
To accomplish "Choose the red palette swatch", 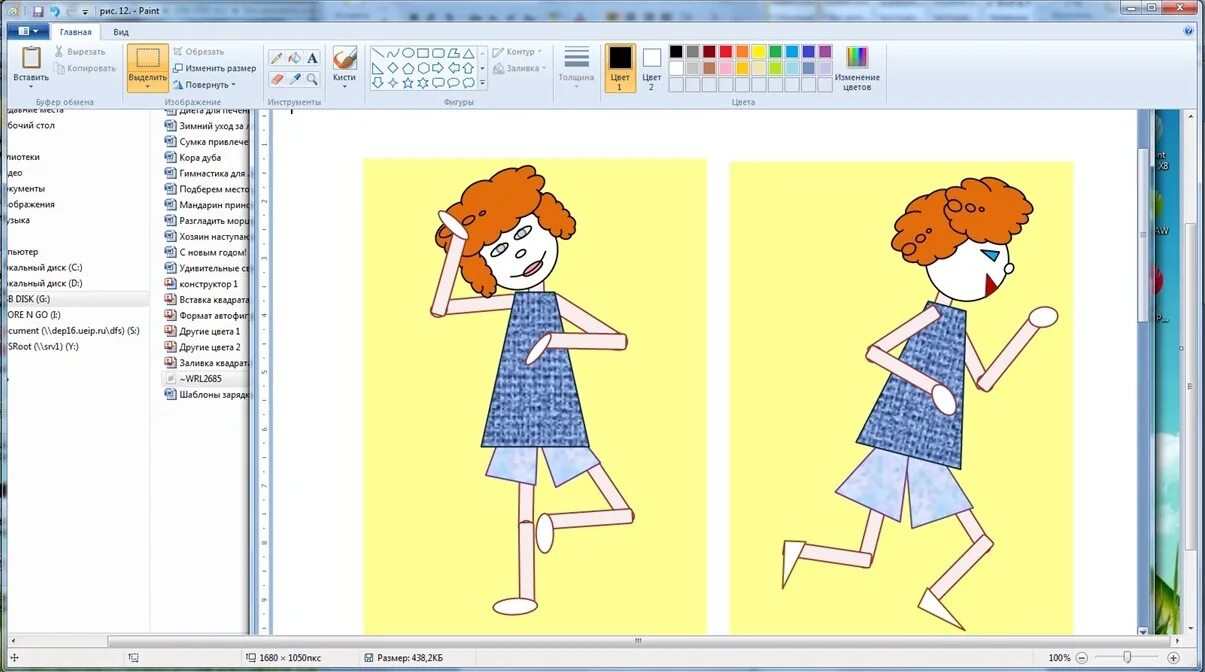I will (726, 52).
